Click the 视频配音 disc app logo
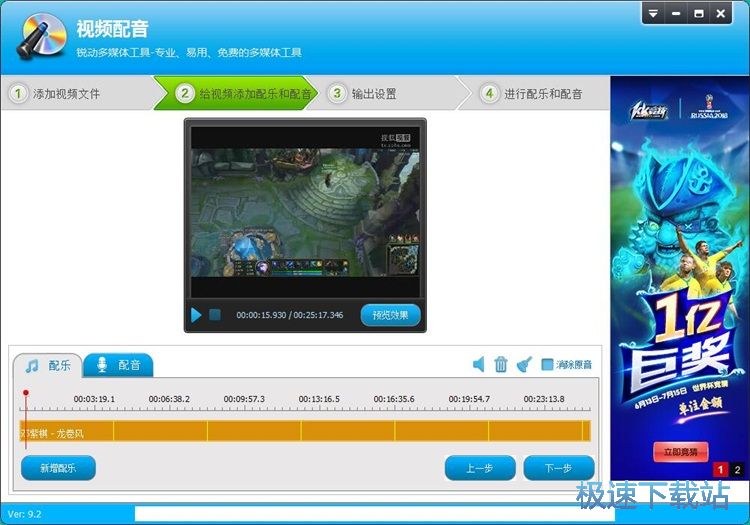This screenshot has height=525, width=750. (42, 36)
